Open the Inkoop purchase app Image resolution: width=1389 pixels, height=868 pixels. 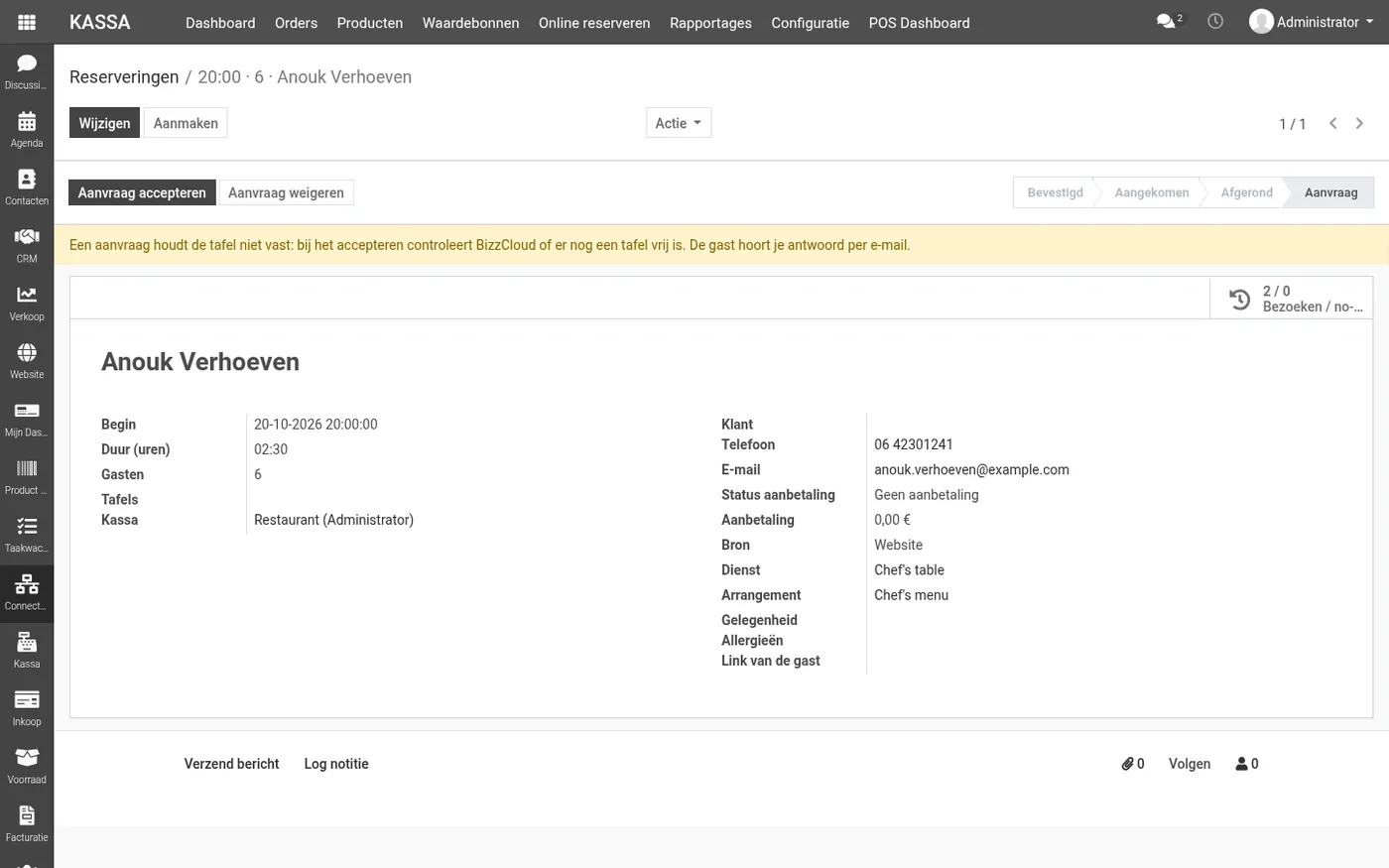[27, 708]
